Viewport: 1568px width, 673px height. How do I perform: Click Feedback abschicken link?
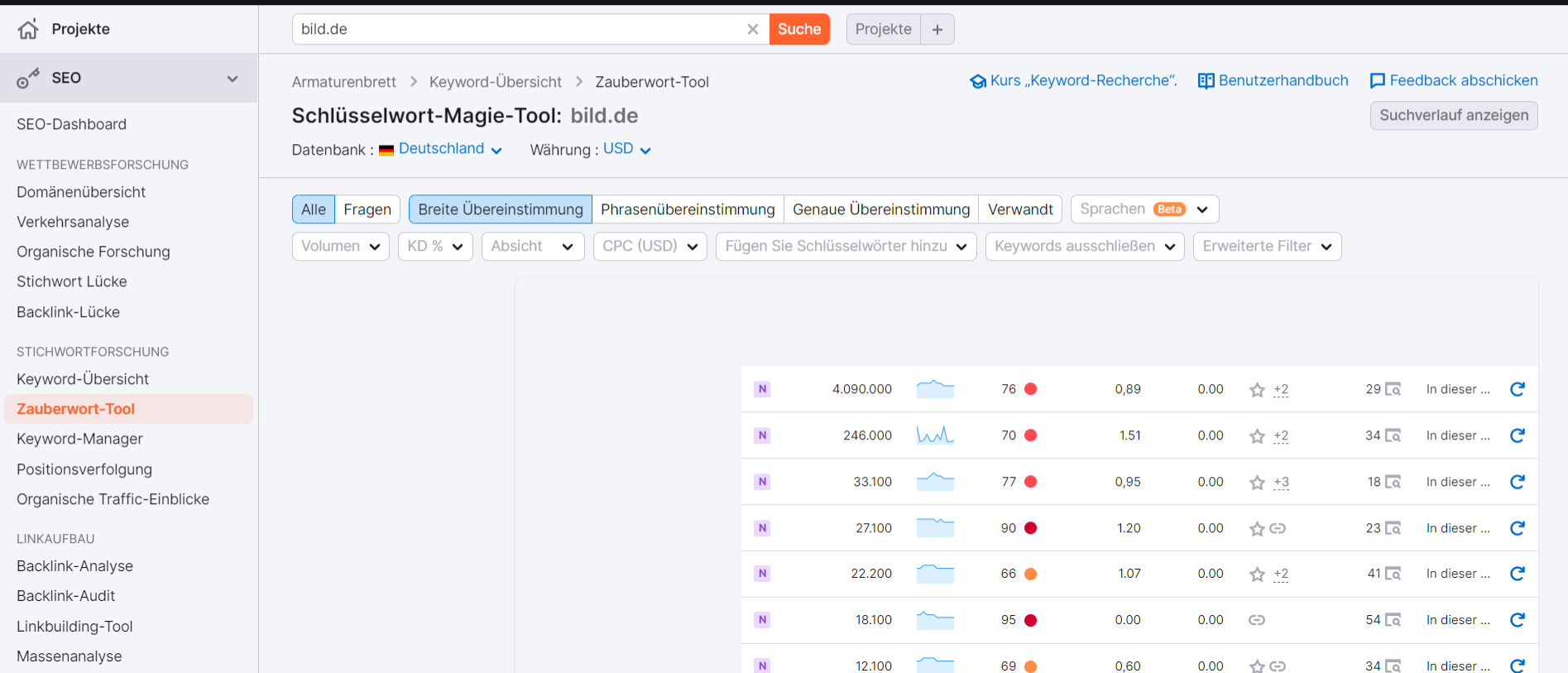(x=1454, y=81)
